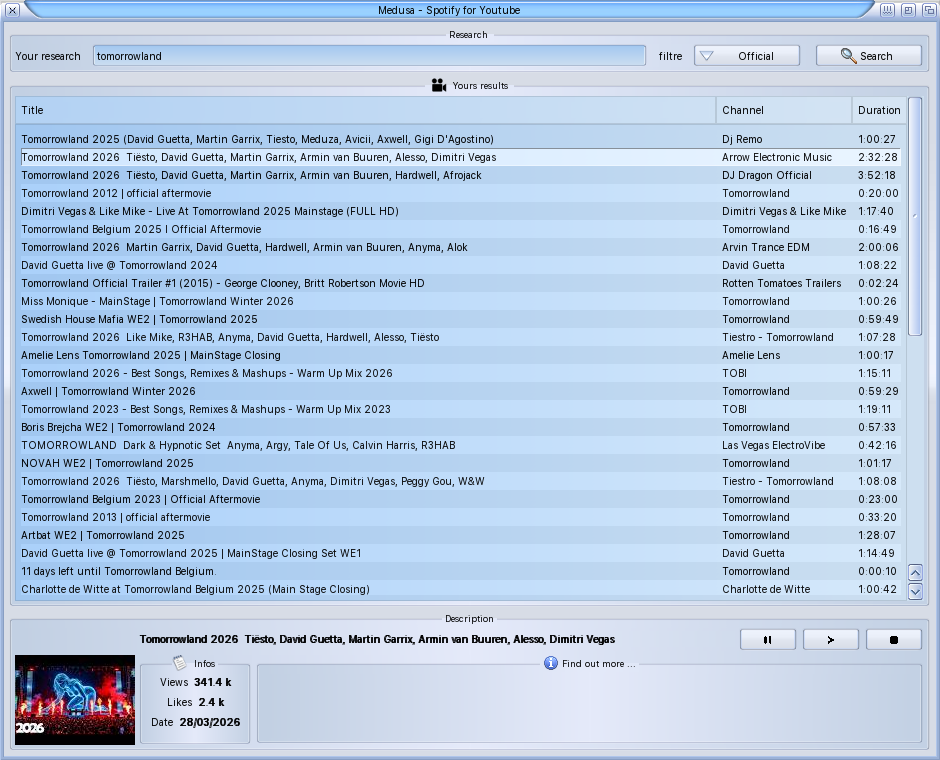Screen dimensions: 940x760
Task: Select 'Tomorrowland Official Trailer #1 (2015)' row
Action: 460,283
